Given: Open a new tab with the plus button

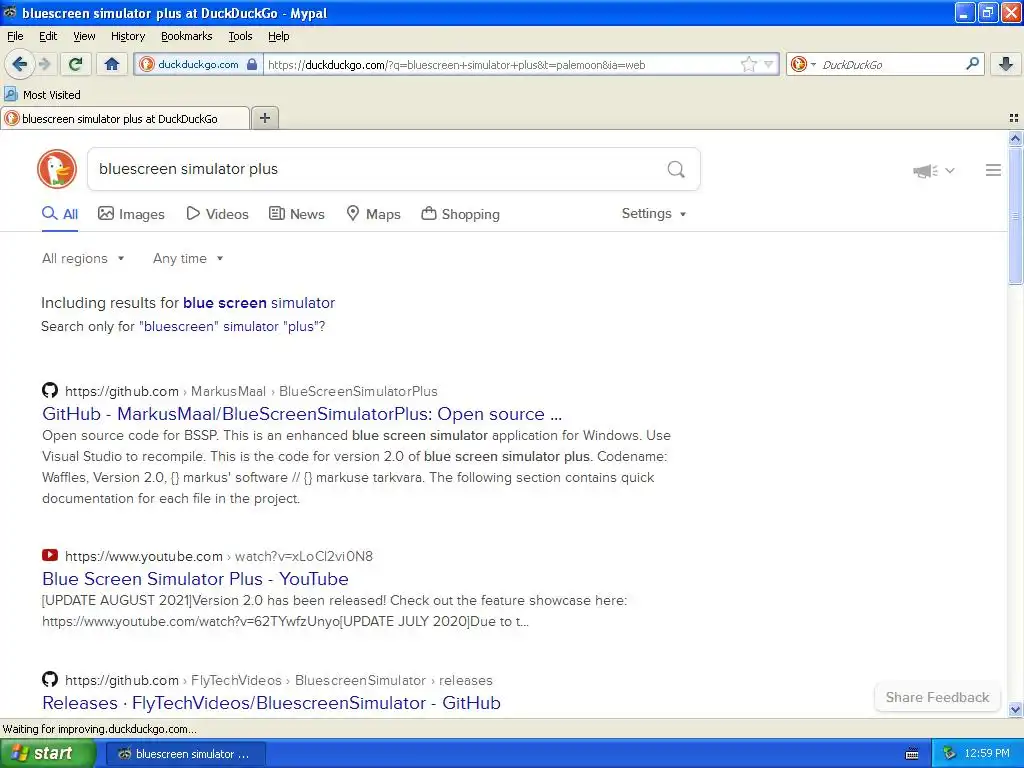Looking at the screenshot, I should coord(264,118).
